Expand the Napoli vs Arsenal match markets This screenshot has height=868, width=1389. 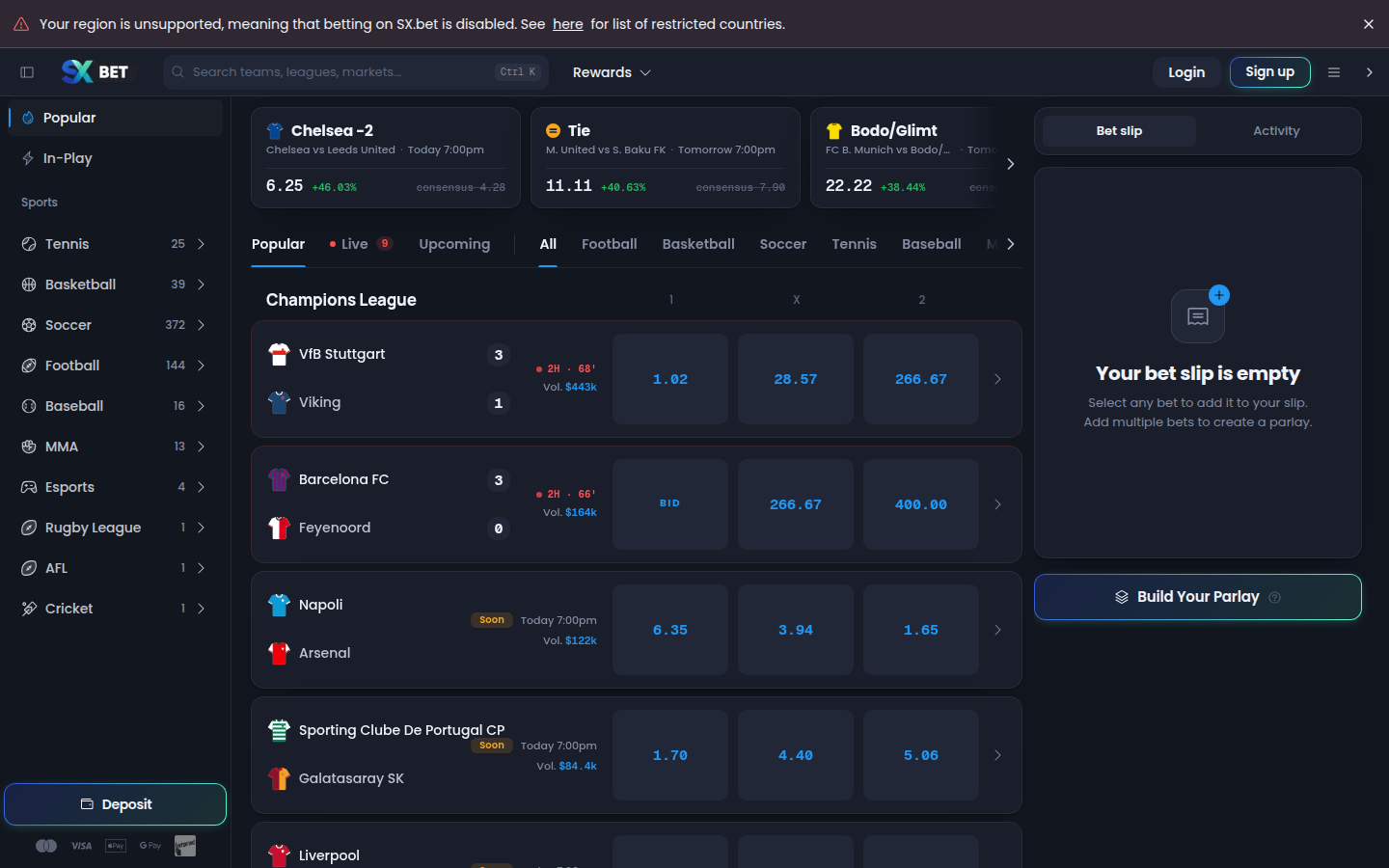pos(997,630)
